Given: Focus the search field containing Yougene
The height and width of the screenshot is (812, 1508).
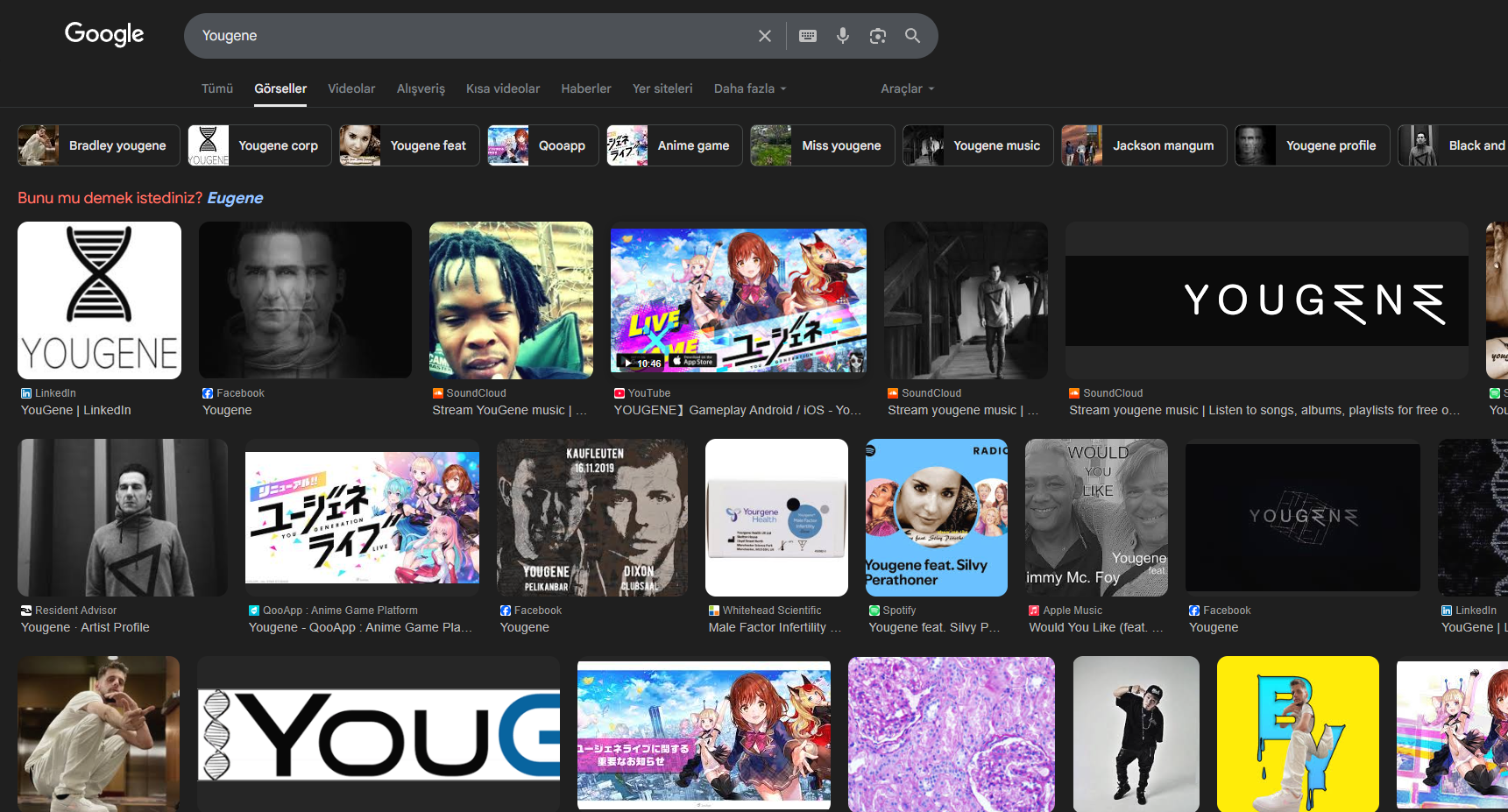Looking at the screenshot, I should [x=473, y=36].
